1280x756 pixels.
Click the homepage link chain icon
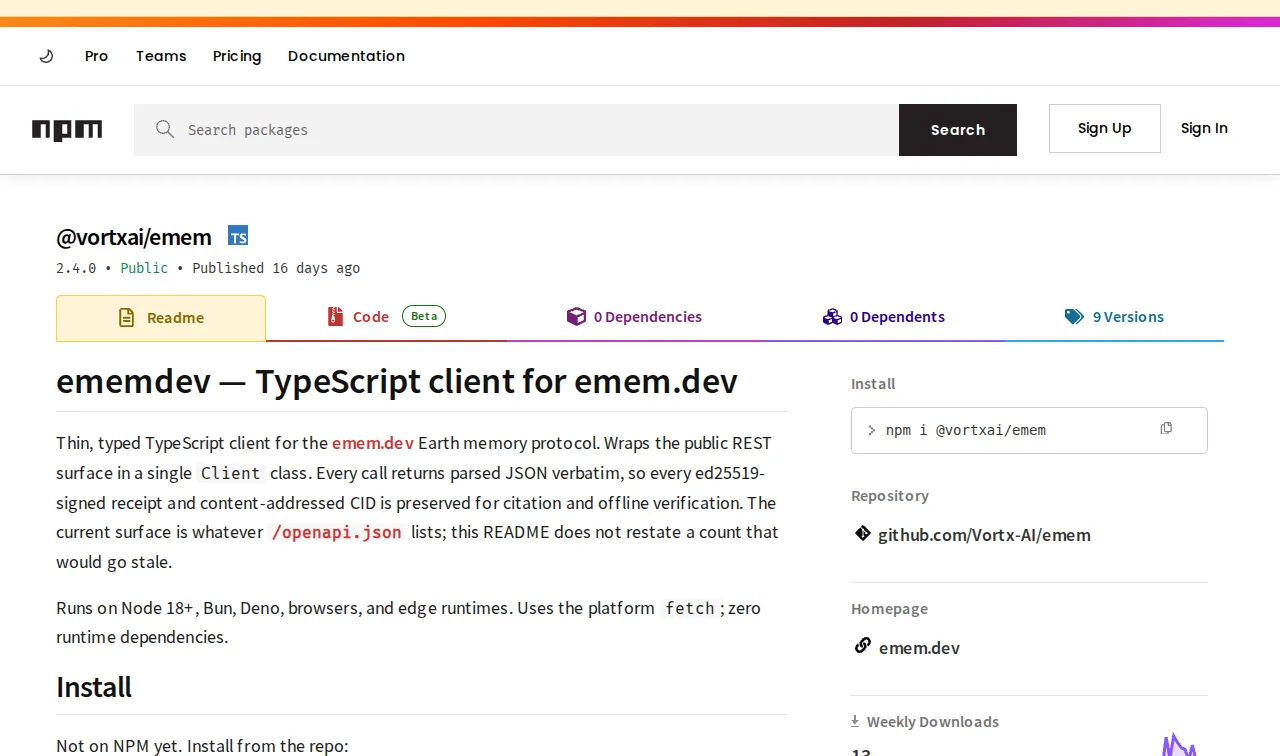(x=862, y=646)
